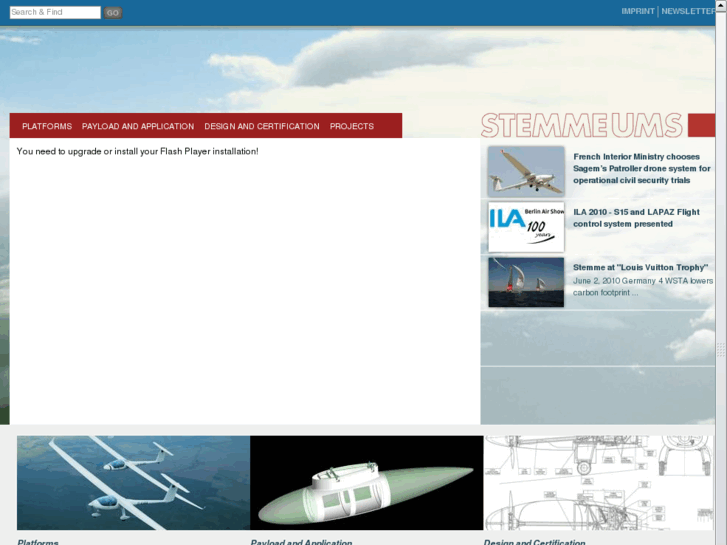Open the NEWSLETTER link
This screenshot has width=727, height=545.
[688, 11]
